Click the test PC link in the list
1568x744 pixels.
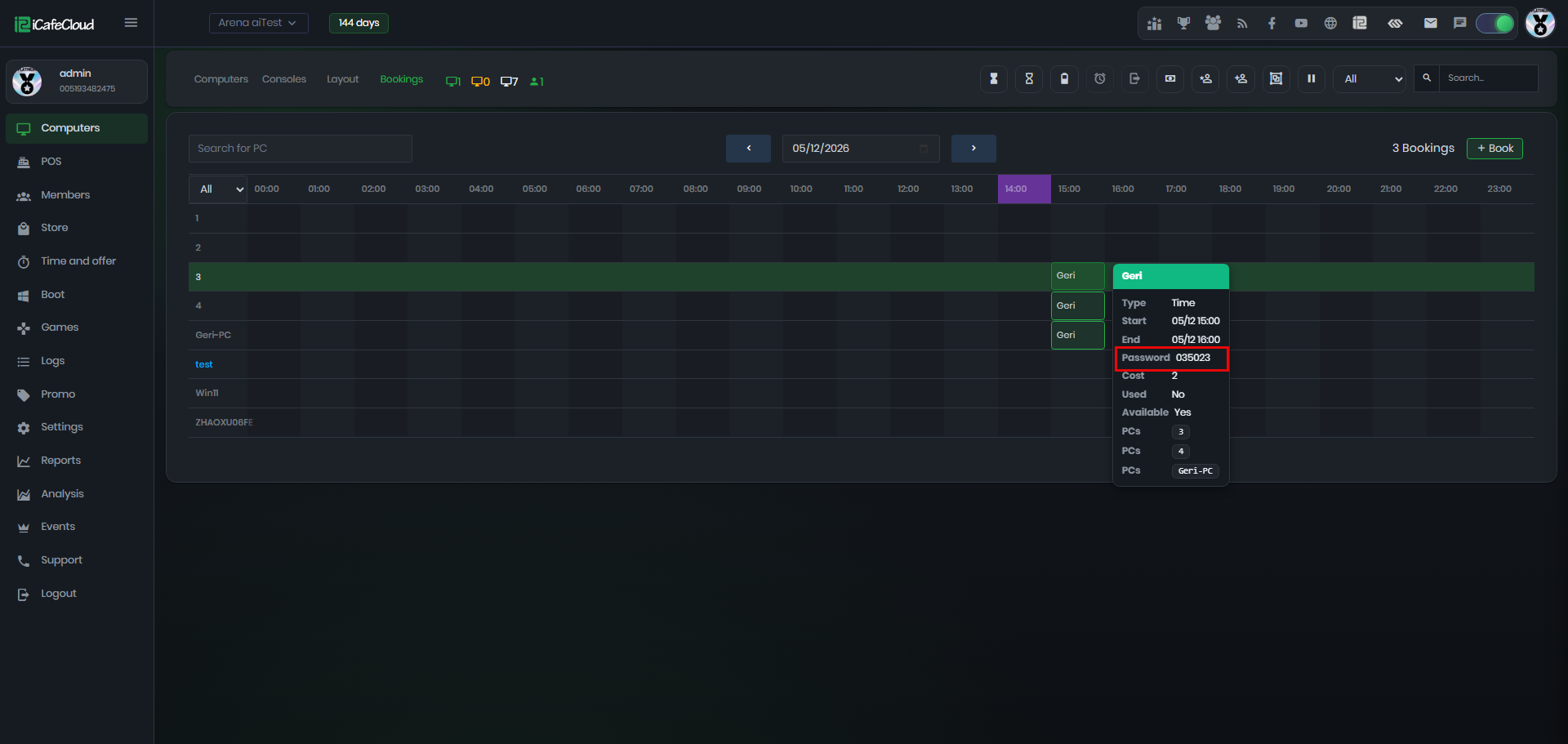tap(204, 364)
